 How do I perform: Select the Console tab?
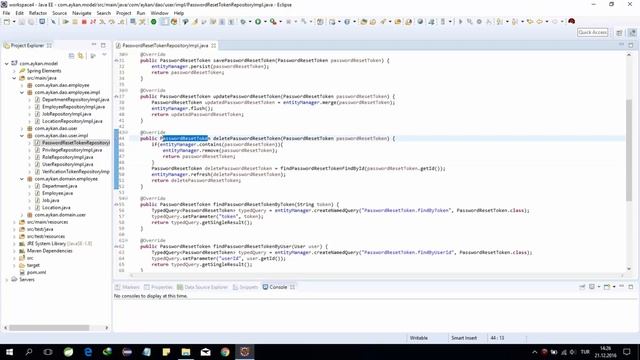(x=278, y=287)
